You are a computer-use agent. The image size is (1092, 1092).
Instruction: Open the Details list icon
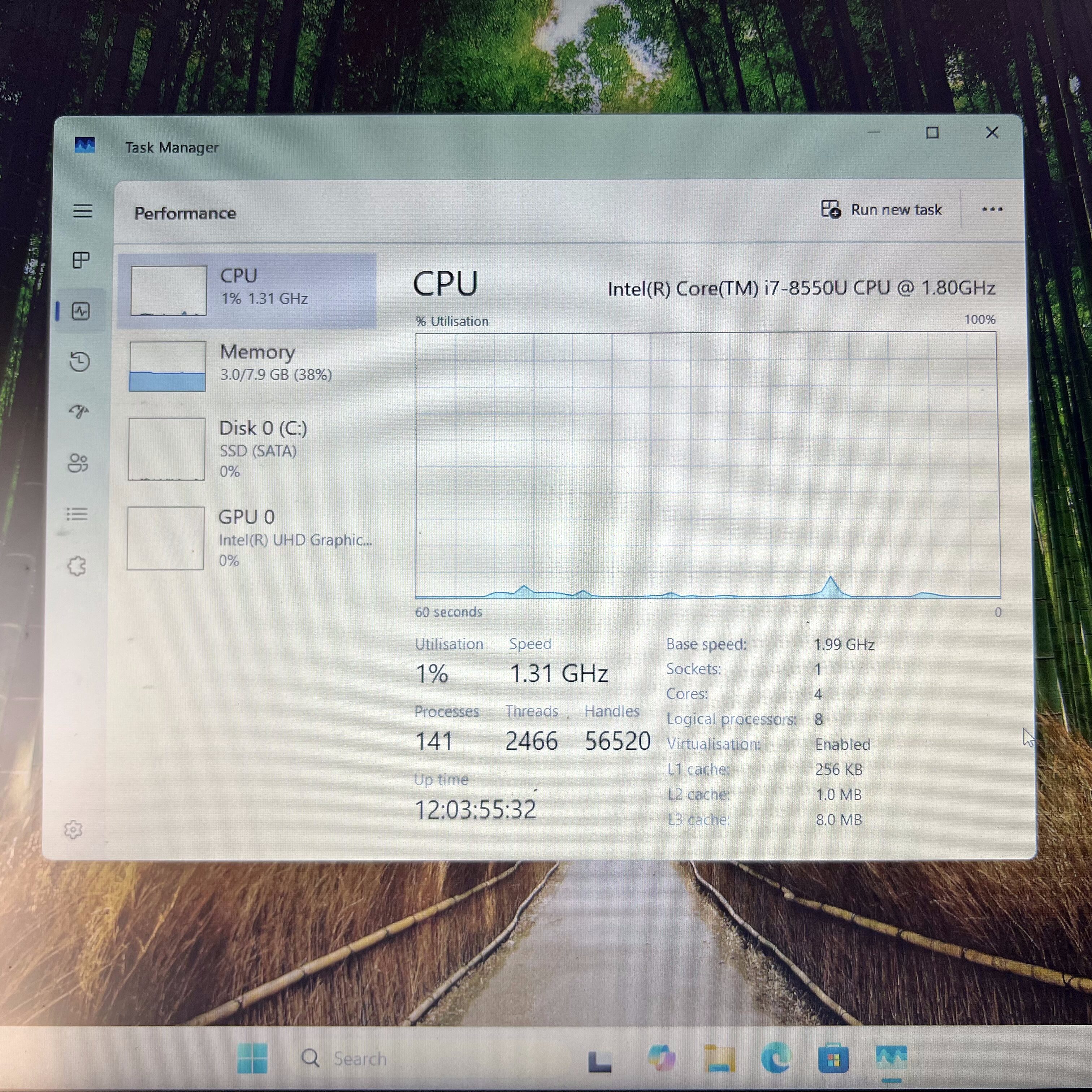click(77, 514)
